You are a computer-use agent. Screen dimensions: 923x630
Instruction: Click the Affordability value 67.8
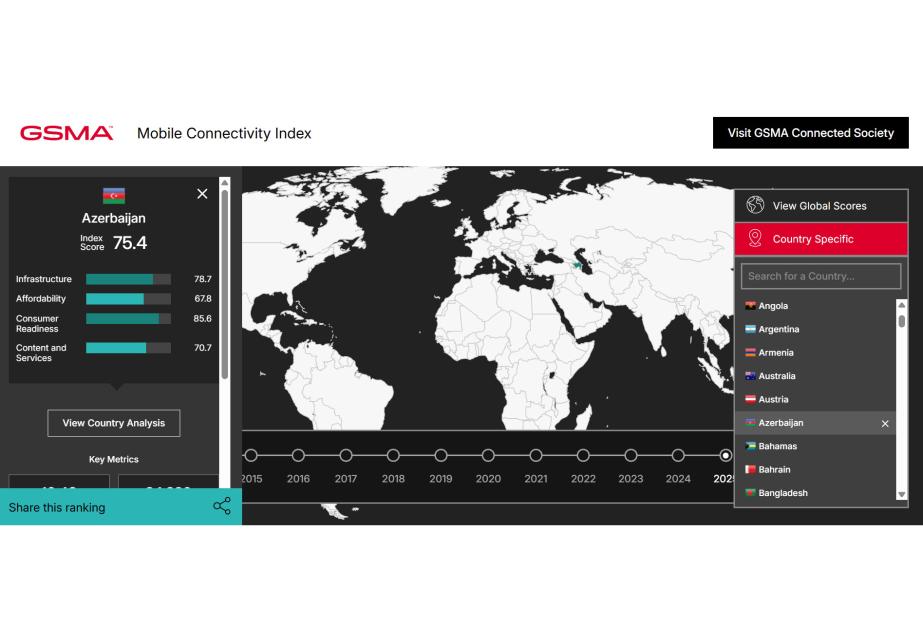point(202,299)
